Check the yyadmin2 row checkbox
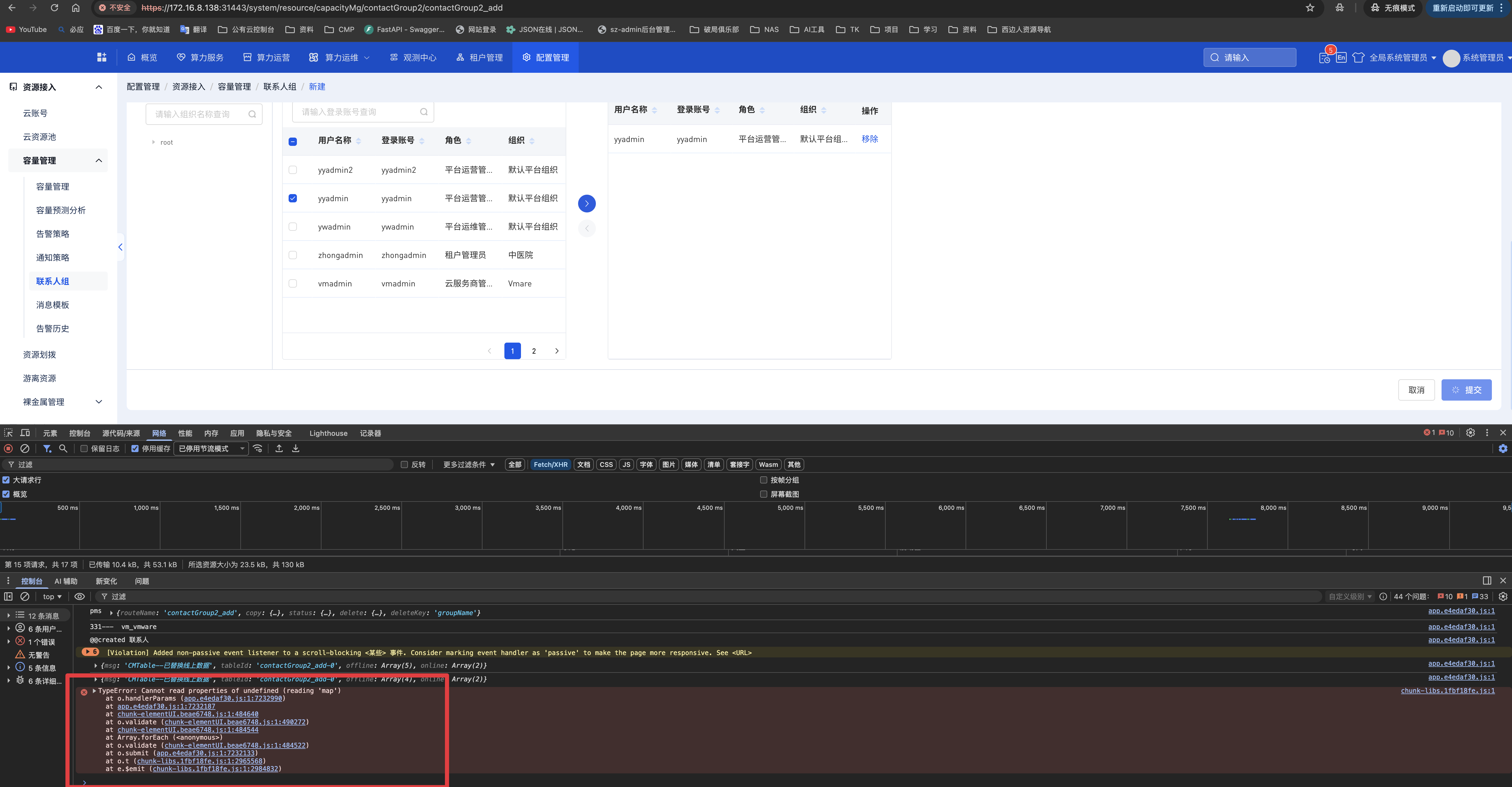Screen dimensions: 1512x787 point(293,170)
